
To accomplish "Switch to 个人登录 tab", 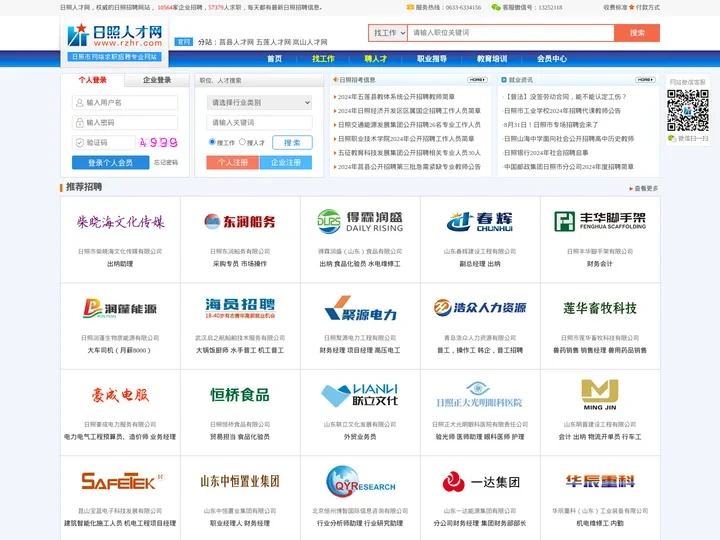I will 92,80.
